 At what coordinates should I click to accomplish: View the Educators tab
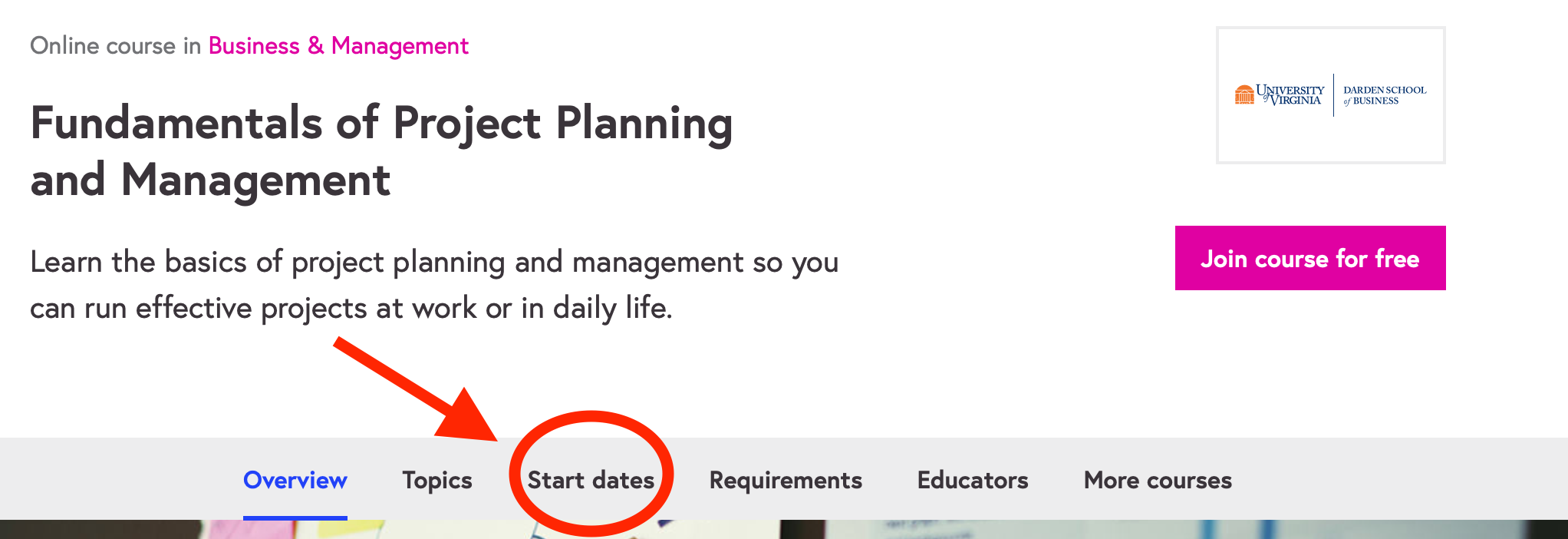point(973,480)
